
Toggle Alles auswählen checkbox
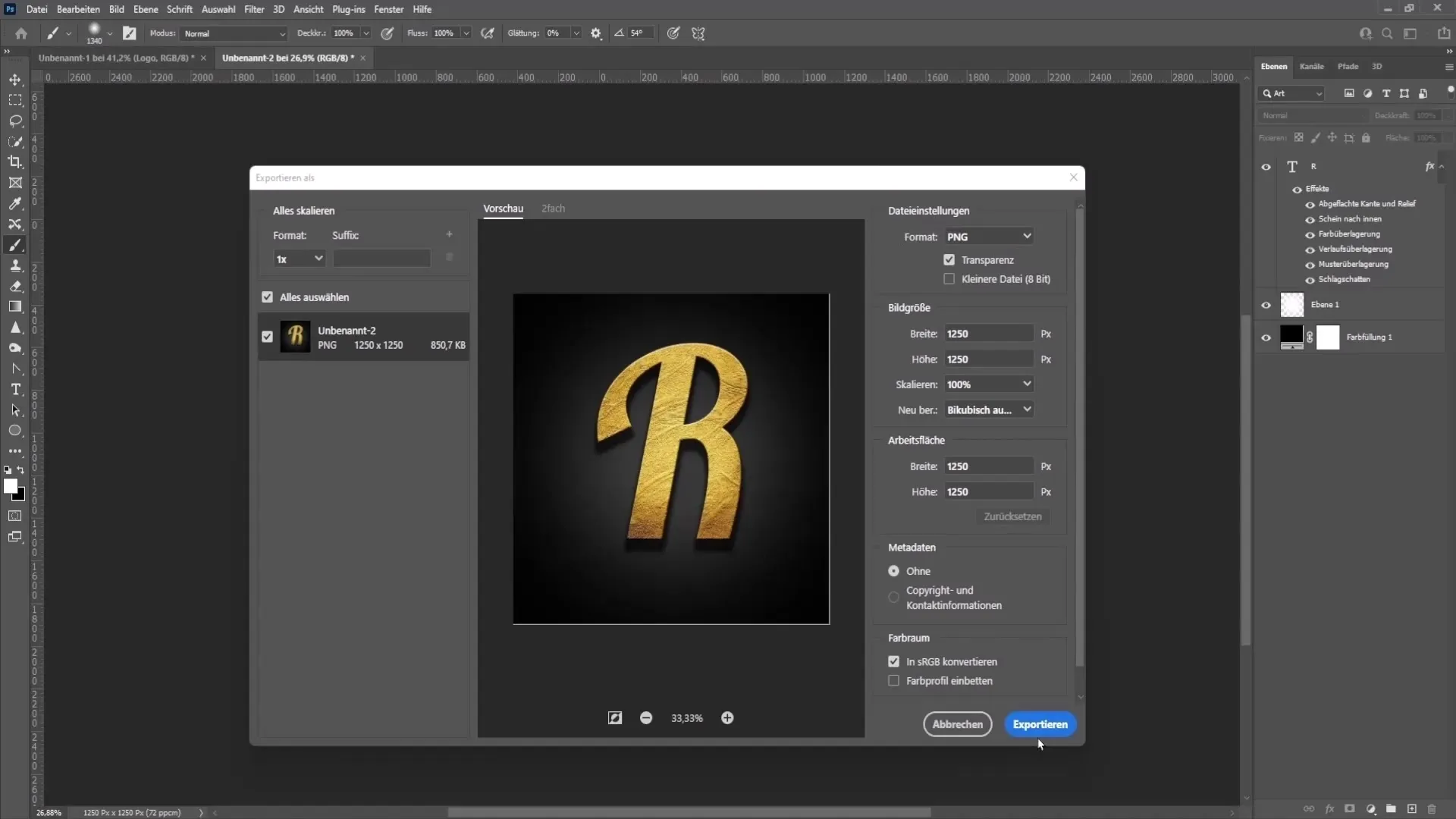tap(267, 297)
